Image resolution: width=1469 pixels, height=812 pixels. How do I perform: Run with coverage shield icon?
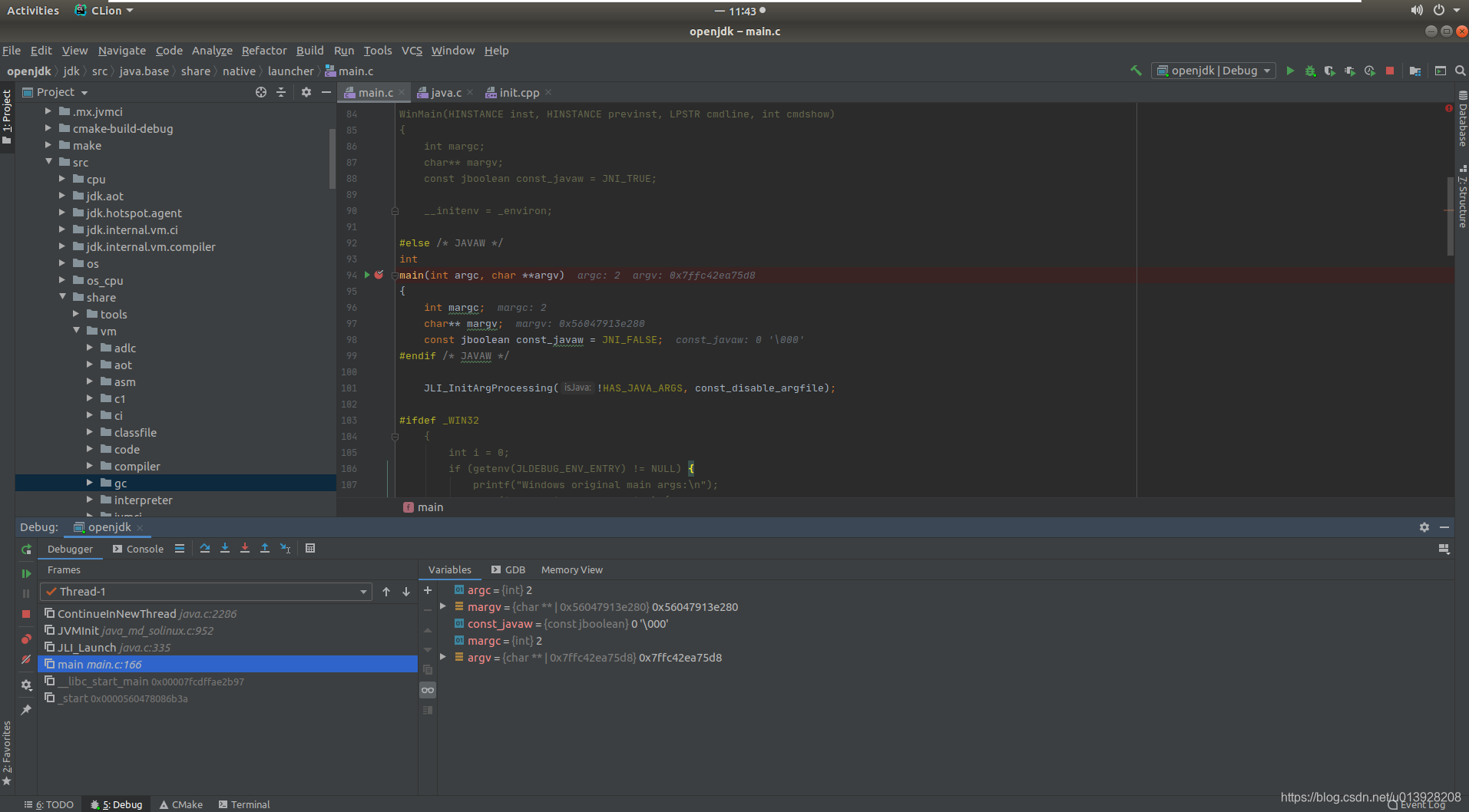(1330, 71)
